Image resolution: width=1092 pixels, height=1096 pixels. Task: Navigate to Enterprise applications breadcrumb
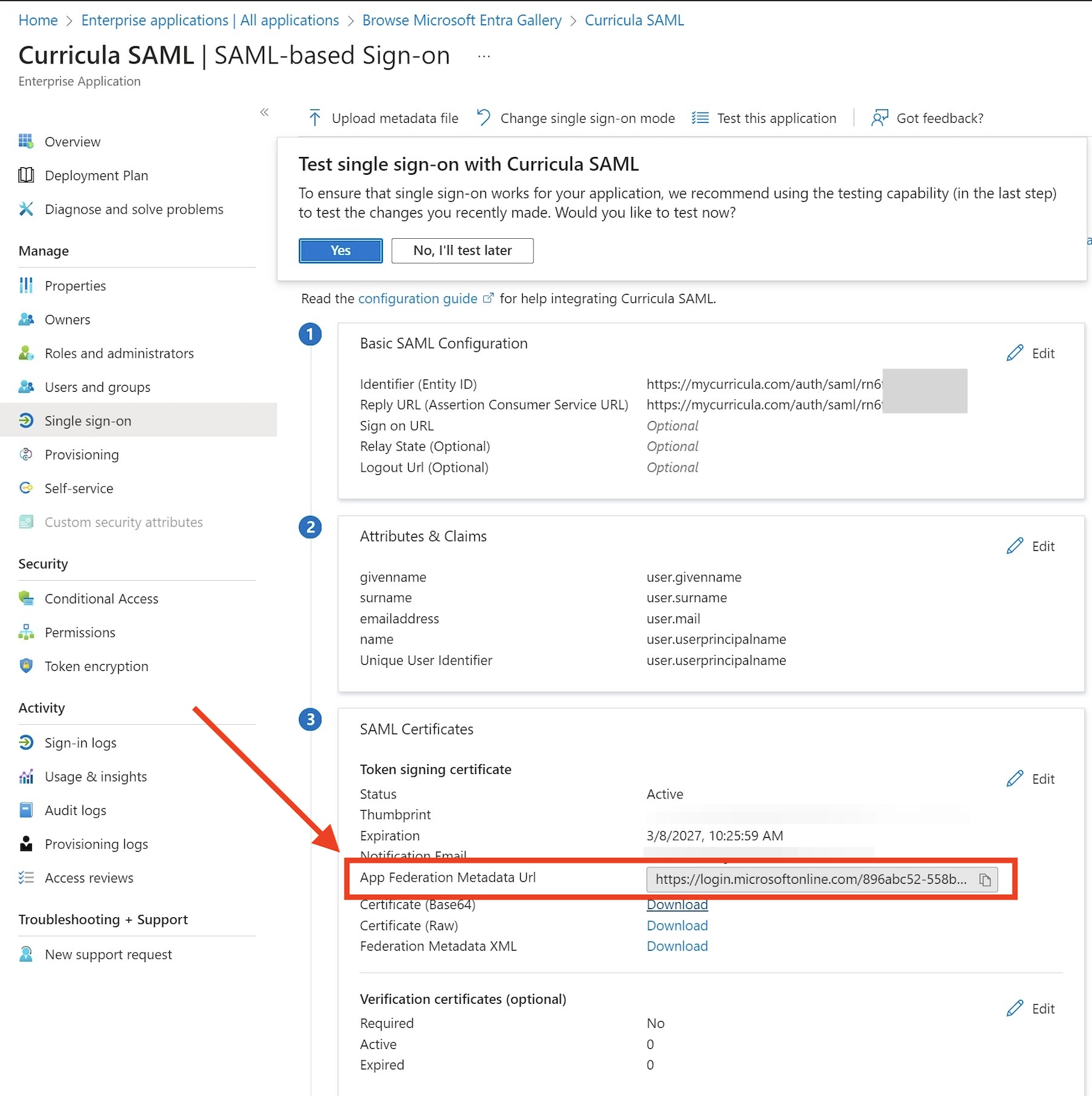coord(210,20)
